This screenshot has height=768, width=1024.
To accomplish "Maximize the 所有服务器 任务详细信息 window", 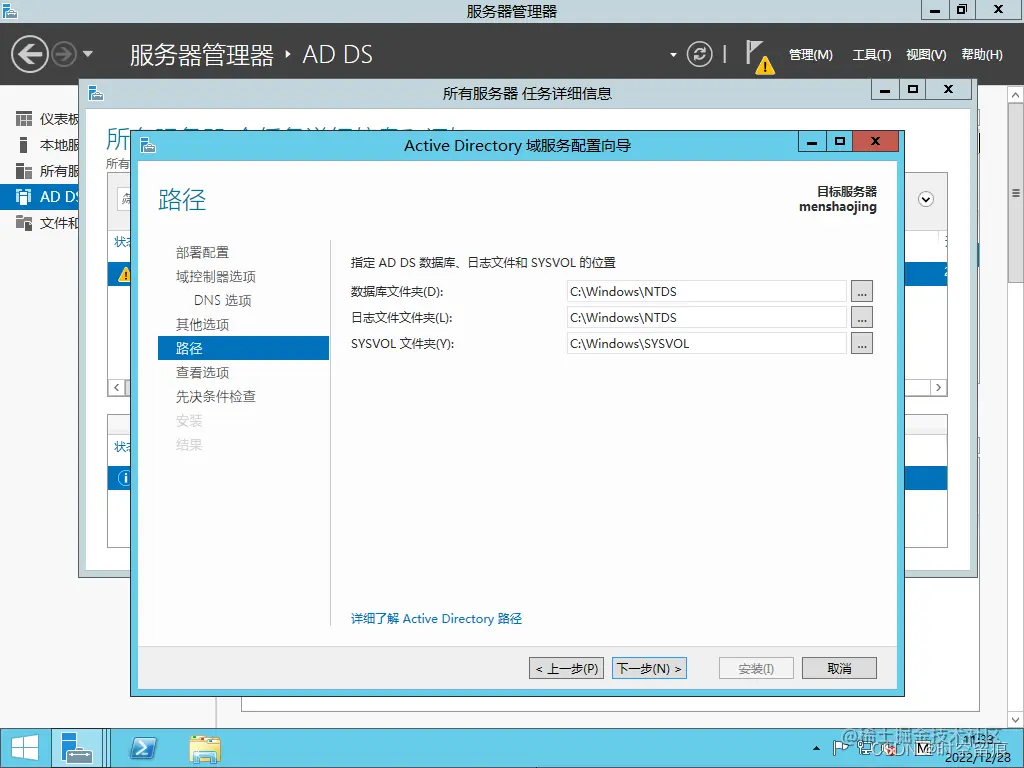I will (913, 89).
